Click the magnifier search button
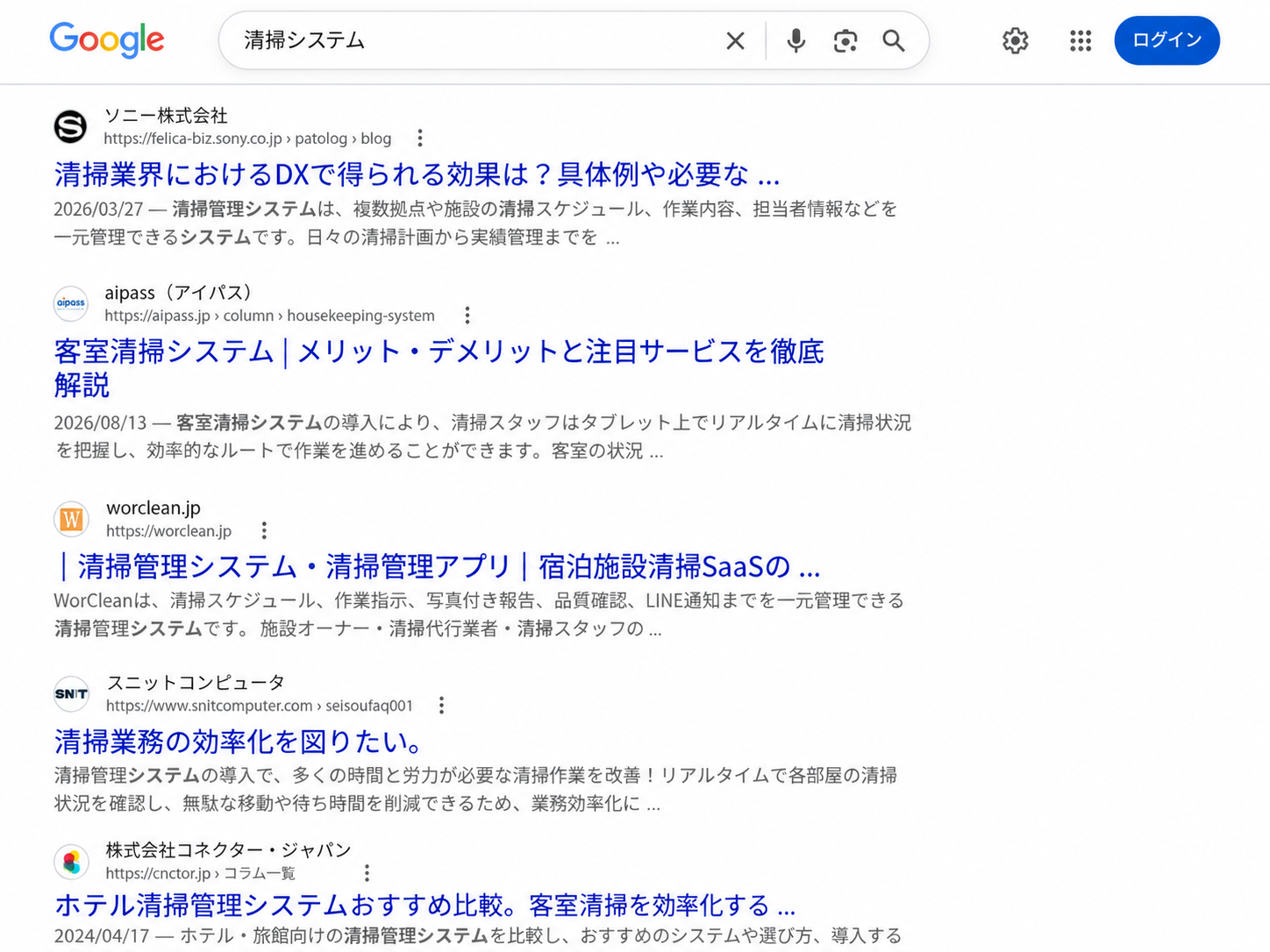 (x=894, y=40)
